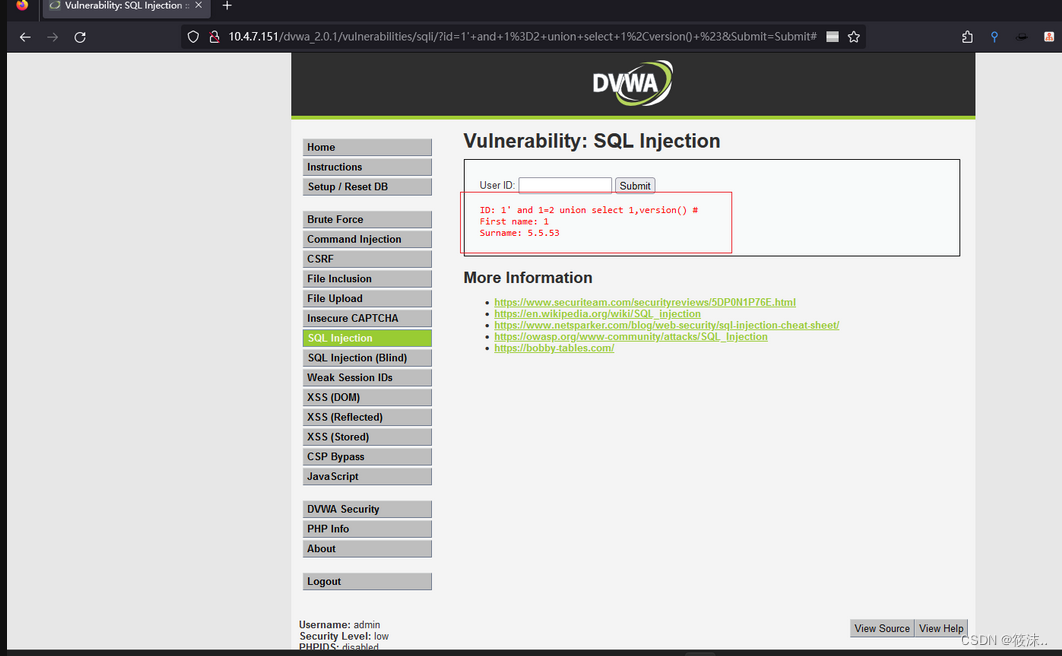Select CSRF menu item

coord(367,259)
